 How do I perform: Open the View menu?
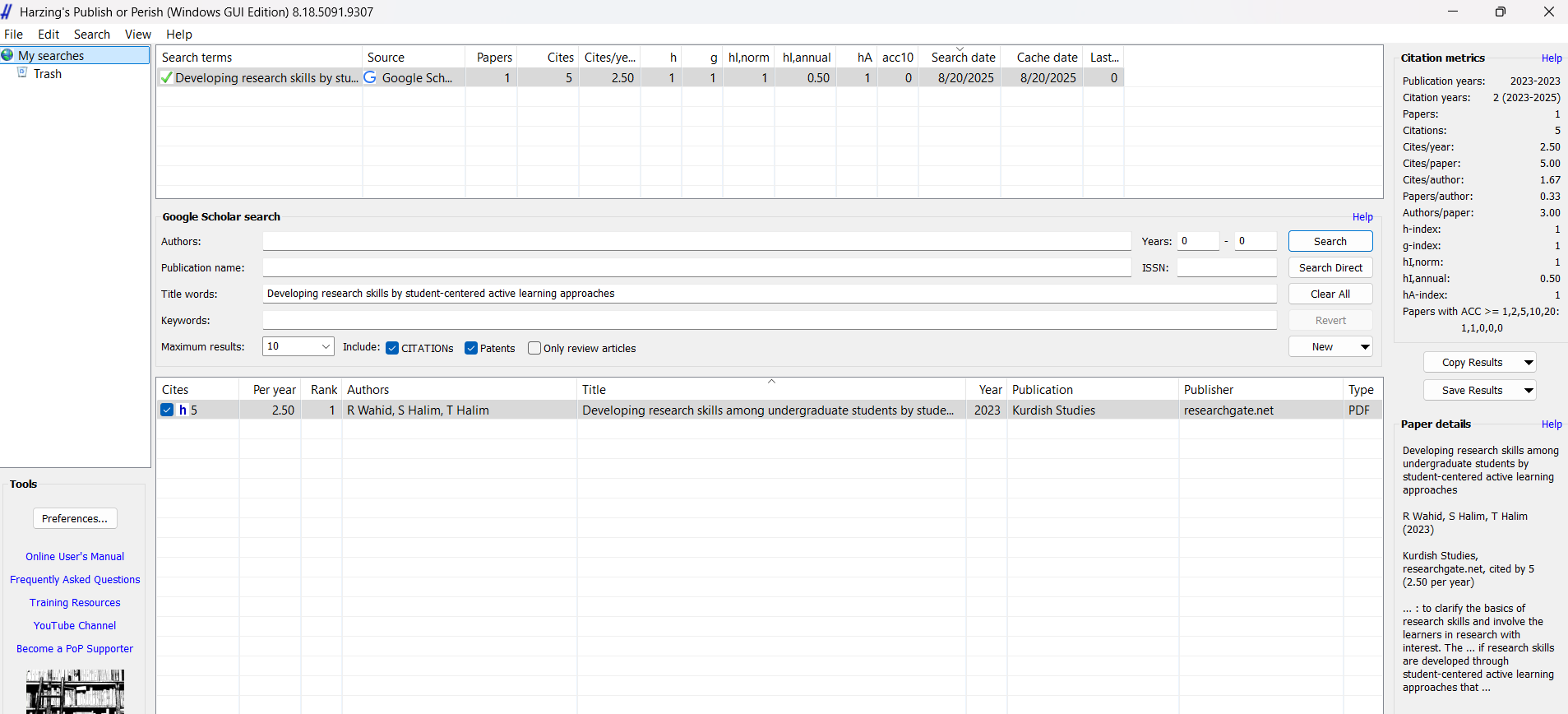coord(137,35)
